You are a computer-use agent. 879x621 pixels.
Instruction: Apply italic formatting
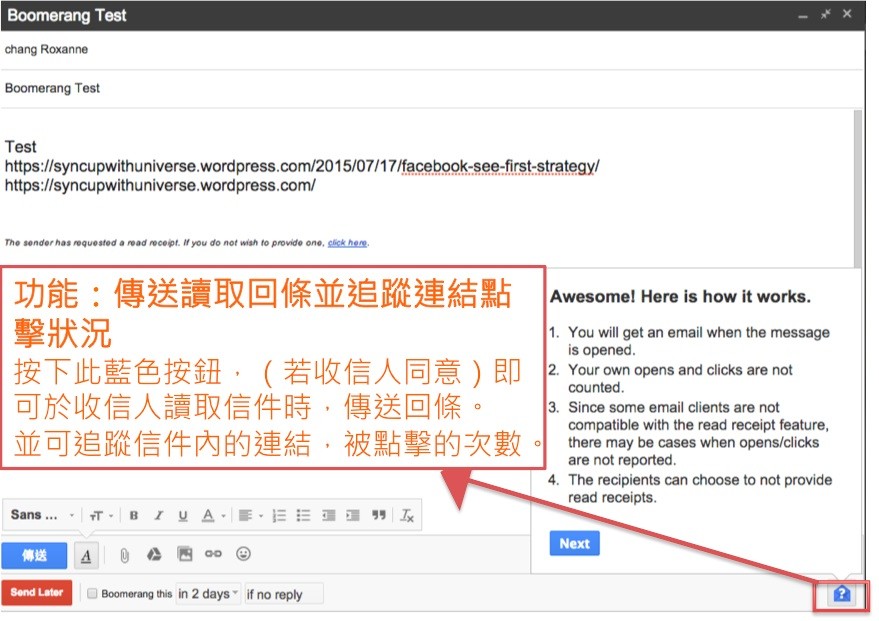coord(158,516)
